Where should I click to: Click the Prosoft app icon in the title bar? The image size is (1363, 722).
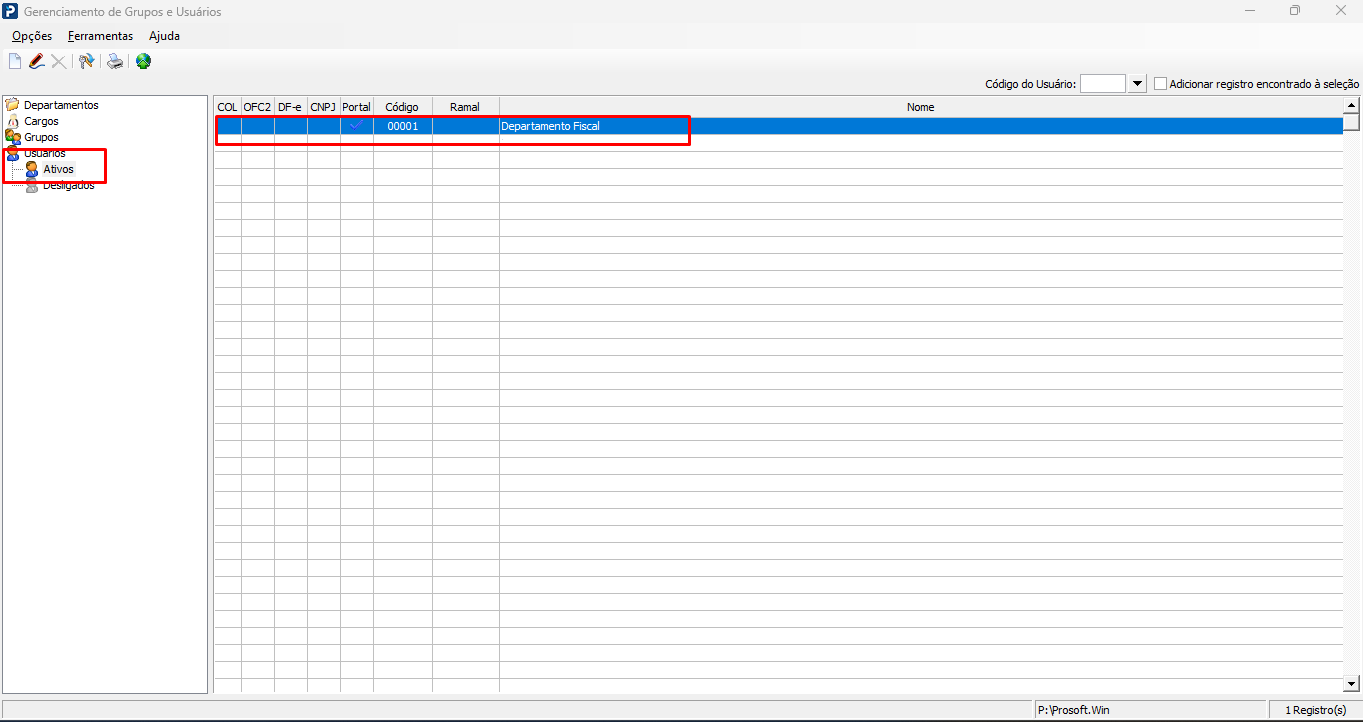(x=11, y=11)
